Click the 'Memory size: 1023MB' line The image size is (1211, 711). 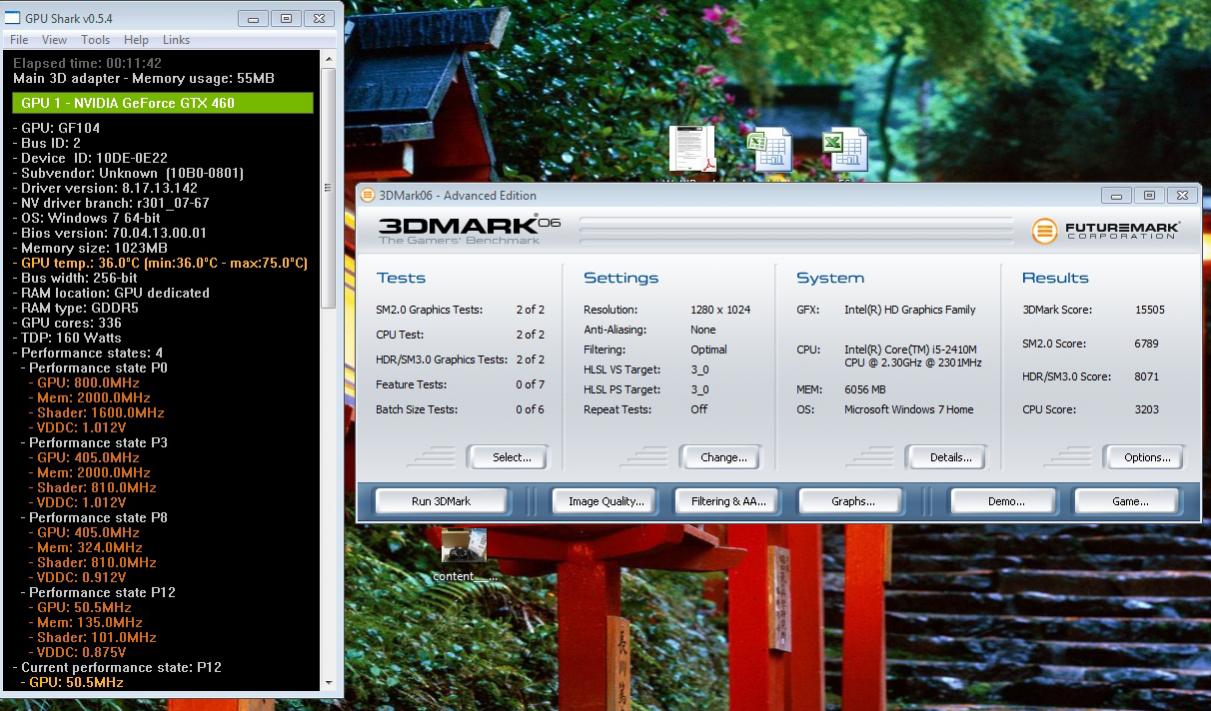click(x=90, y=248)
